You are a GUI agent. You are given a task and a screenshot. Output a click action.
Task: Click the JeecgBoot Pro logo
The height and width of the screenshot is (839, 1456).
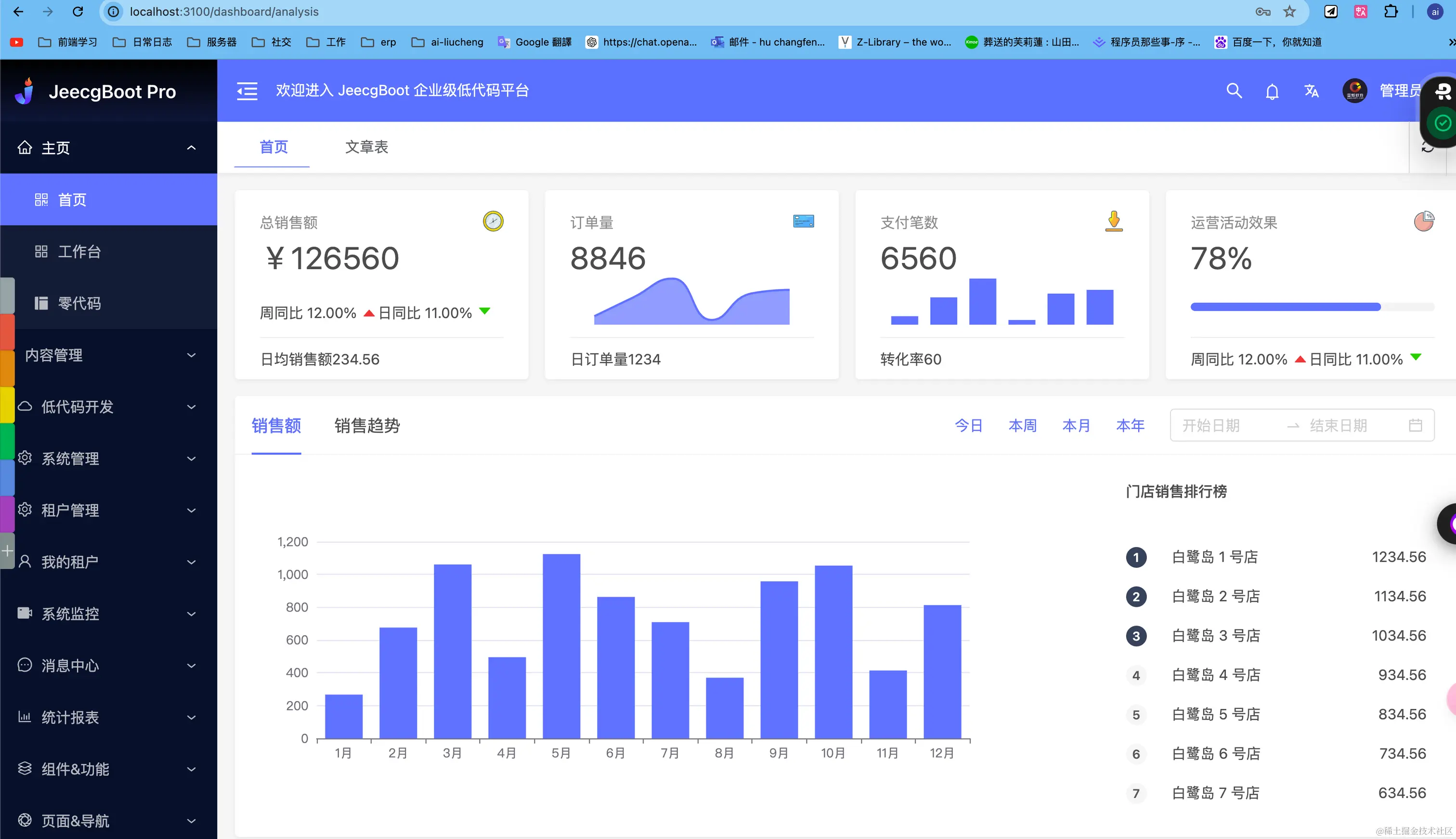(24, 91)
